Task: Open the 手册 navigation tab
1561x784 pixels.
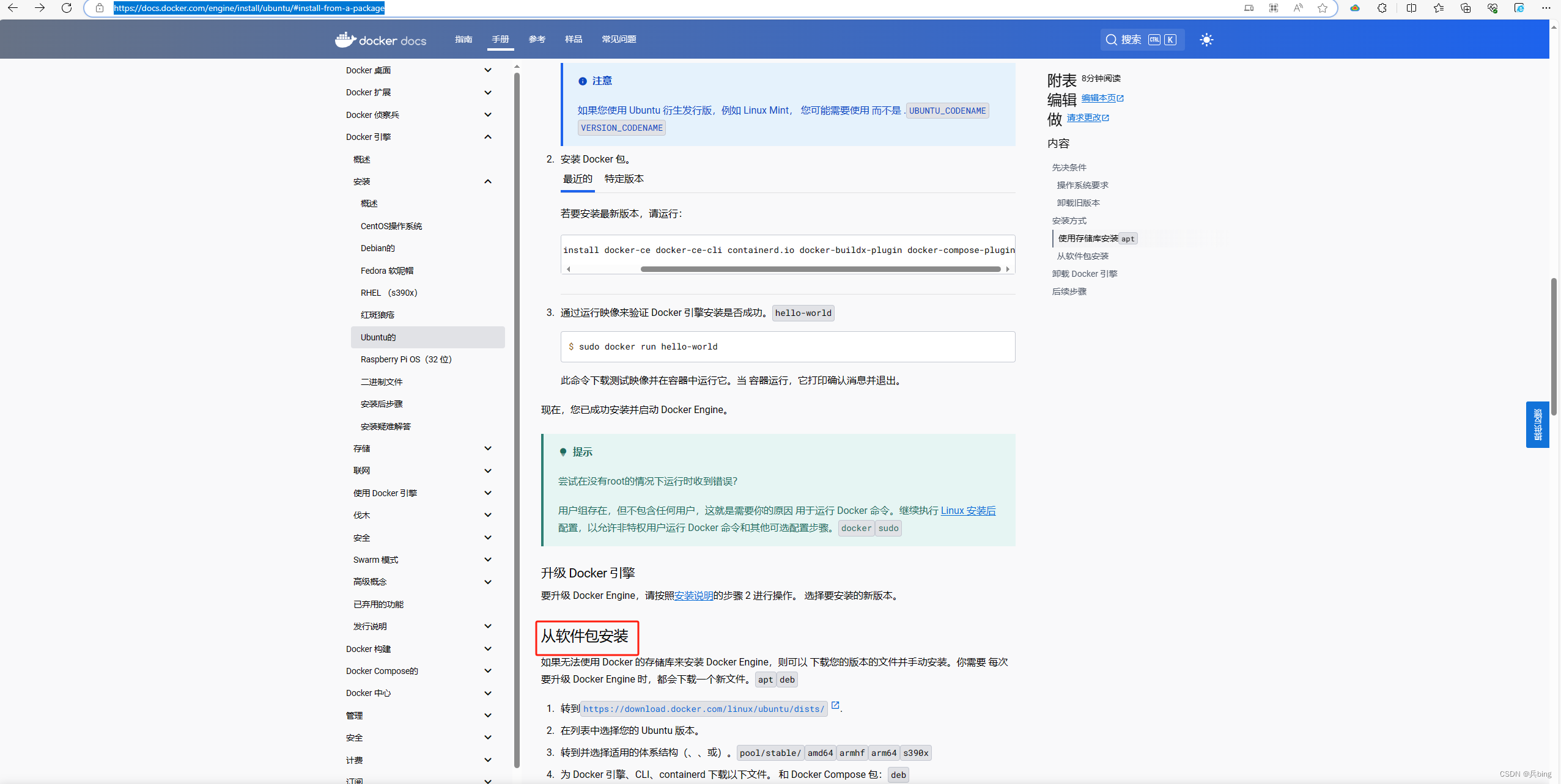Action: click(500, 39)
